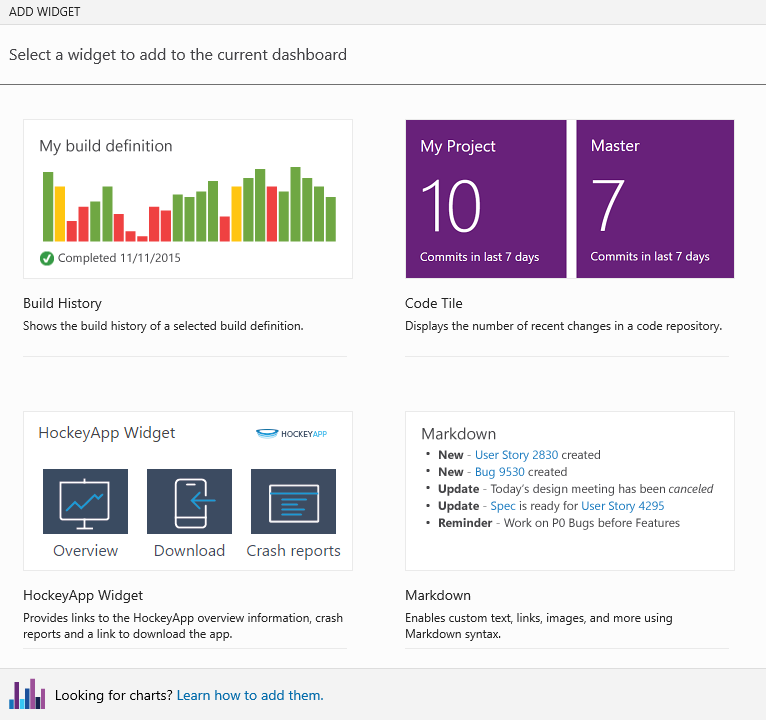766x720 pixels.
Task: Click the Completed 11/11/2015 status text
Action: [x=119, y=258]
